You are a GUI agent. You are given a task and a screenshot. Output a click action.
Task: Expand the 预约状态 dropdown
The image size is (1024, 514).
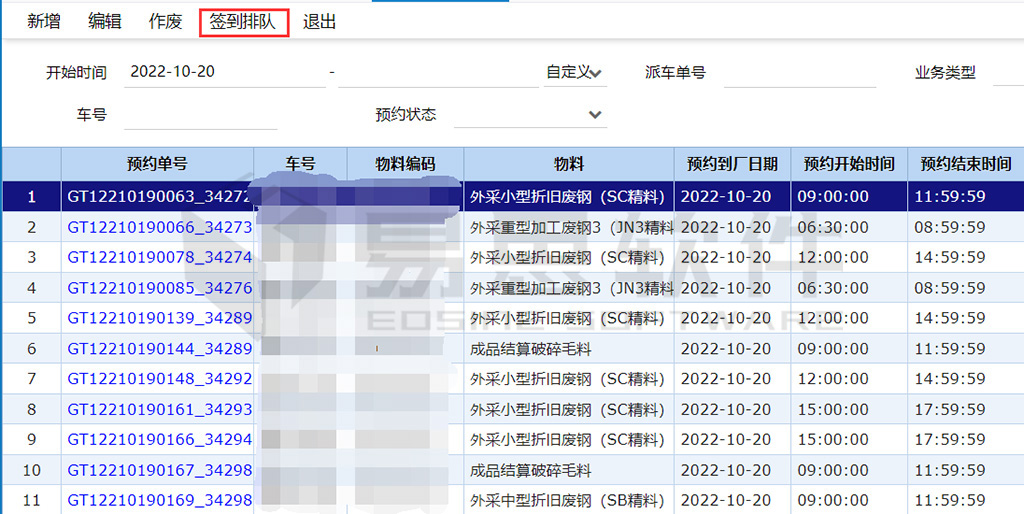point(530,115)
